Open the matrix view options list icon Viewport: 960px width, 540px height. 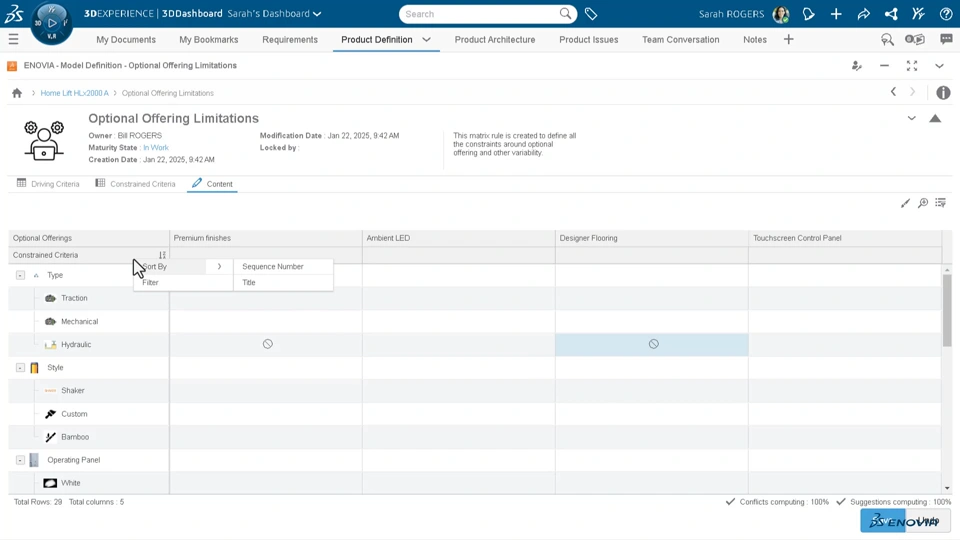click(x=940, y=203)
